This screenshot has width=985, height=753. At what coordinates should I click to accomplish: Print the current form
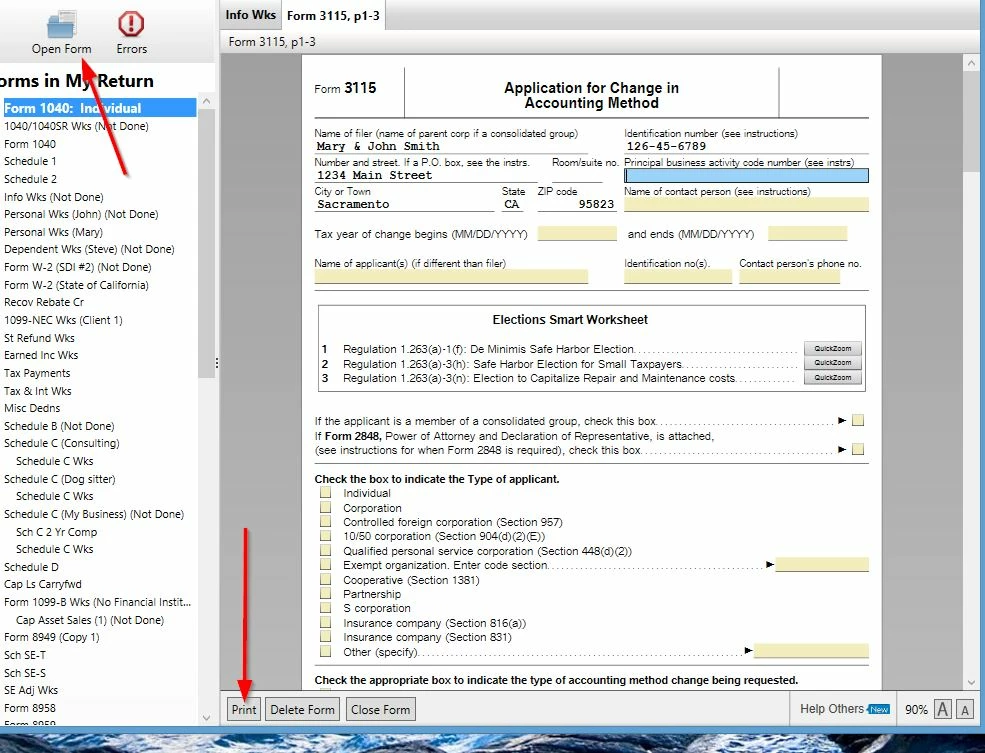(244, 710)
